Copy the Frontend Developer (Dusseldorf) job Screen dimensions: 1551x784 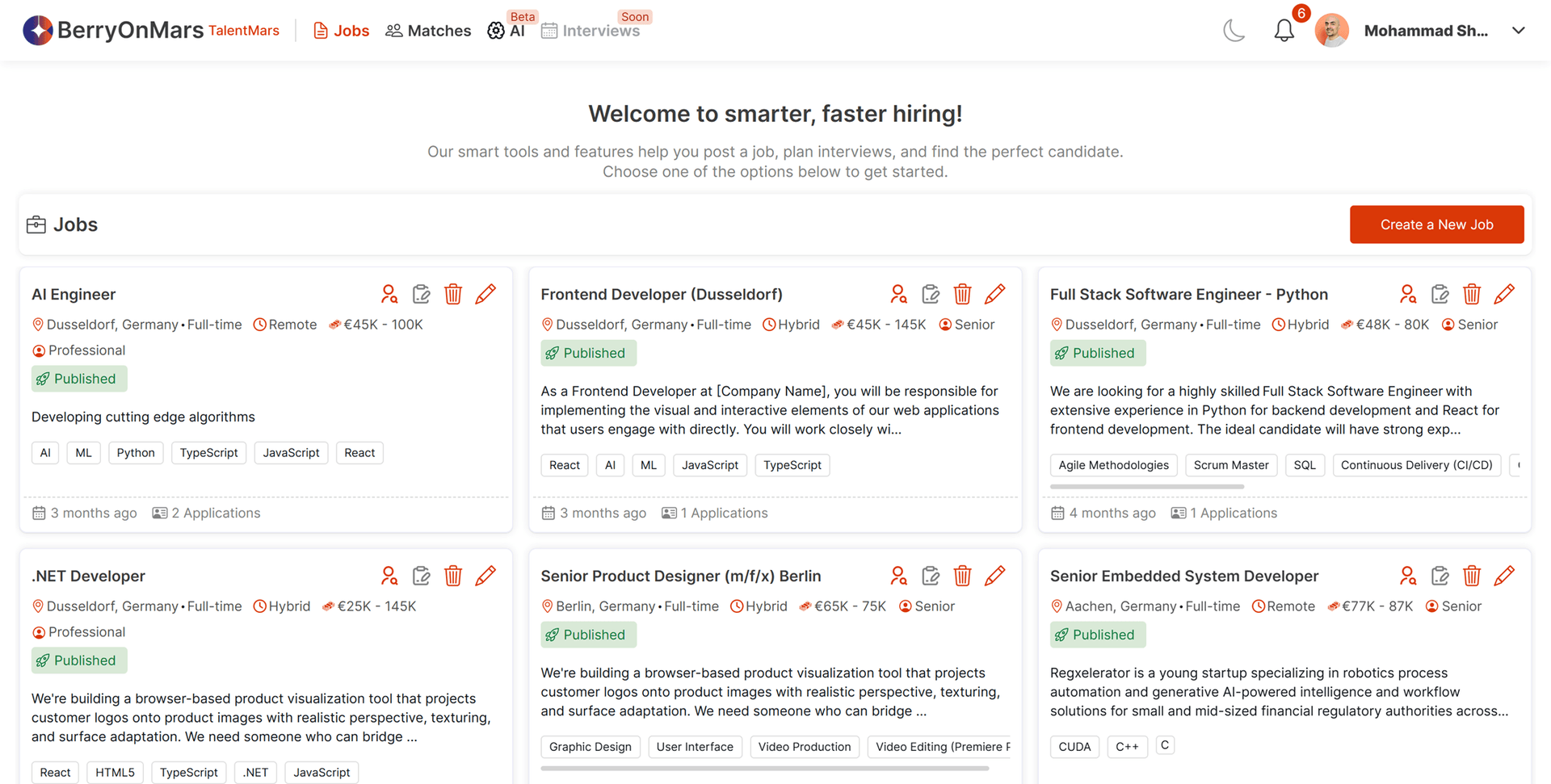[931, 294]
